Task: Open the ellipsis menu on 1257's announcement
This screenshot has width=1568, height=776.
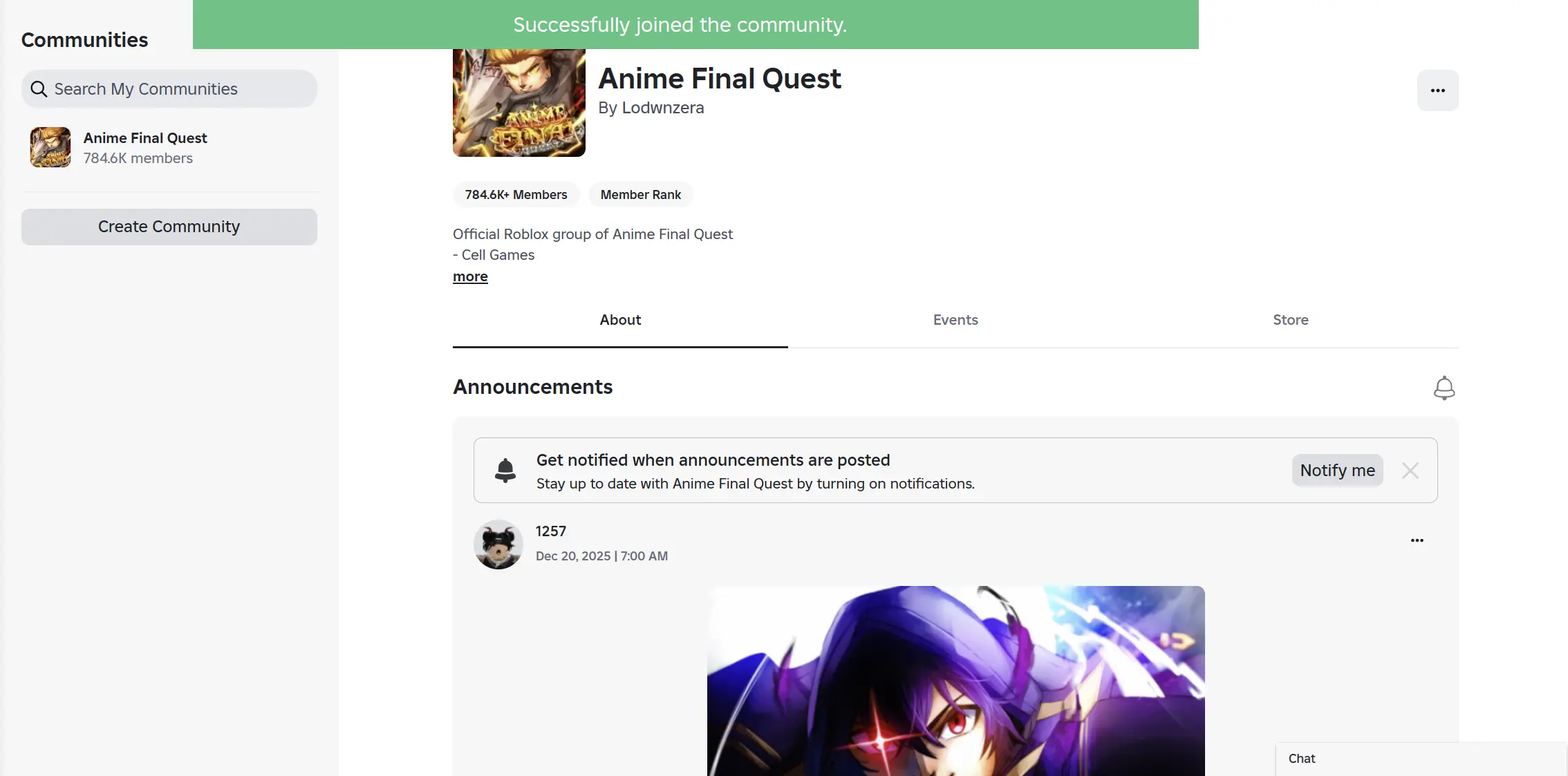Action: (x=1417, y=540)
